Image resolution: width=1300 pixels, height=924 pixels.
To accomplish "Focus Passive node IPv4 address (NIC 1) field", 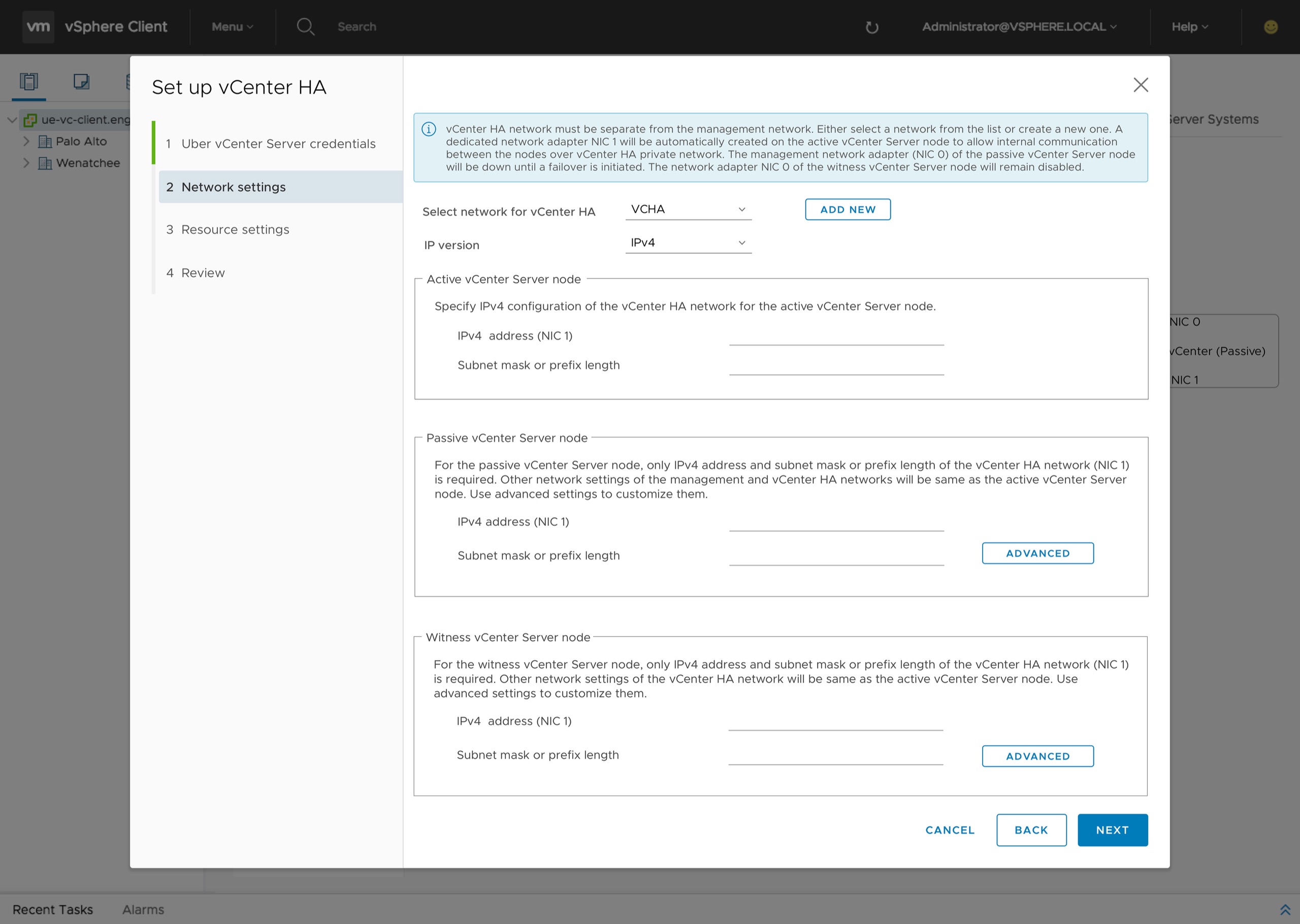I will pos(836,522).
